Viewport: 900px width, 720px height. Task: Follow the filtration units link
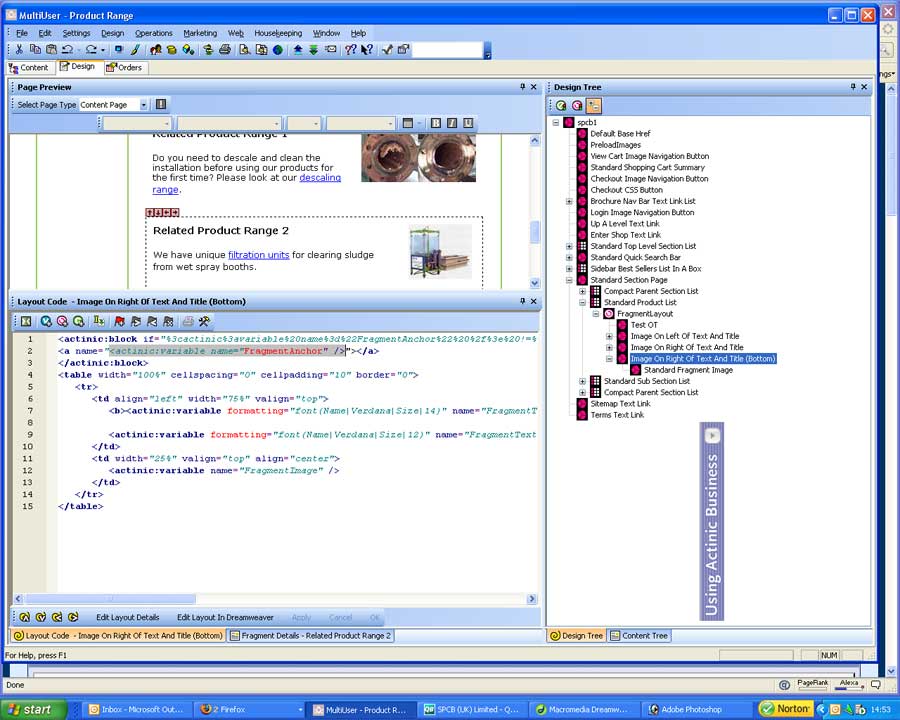(258, 255)
